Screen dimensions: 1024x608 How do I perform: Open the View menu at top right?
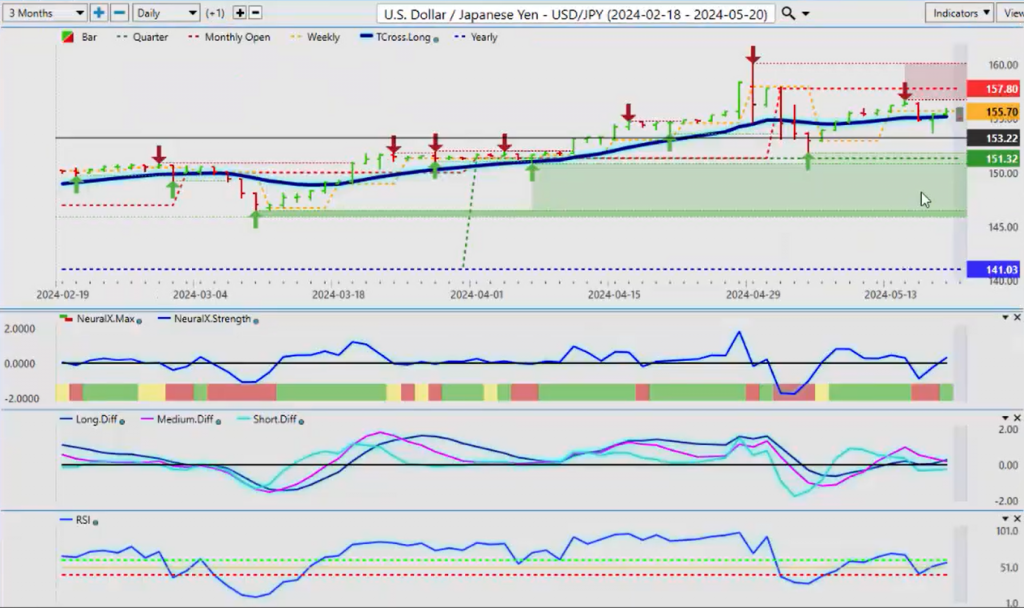1011,13
